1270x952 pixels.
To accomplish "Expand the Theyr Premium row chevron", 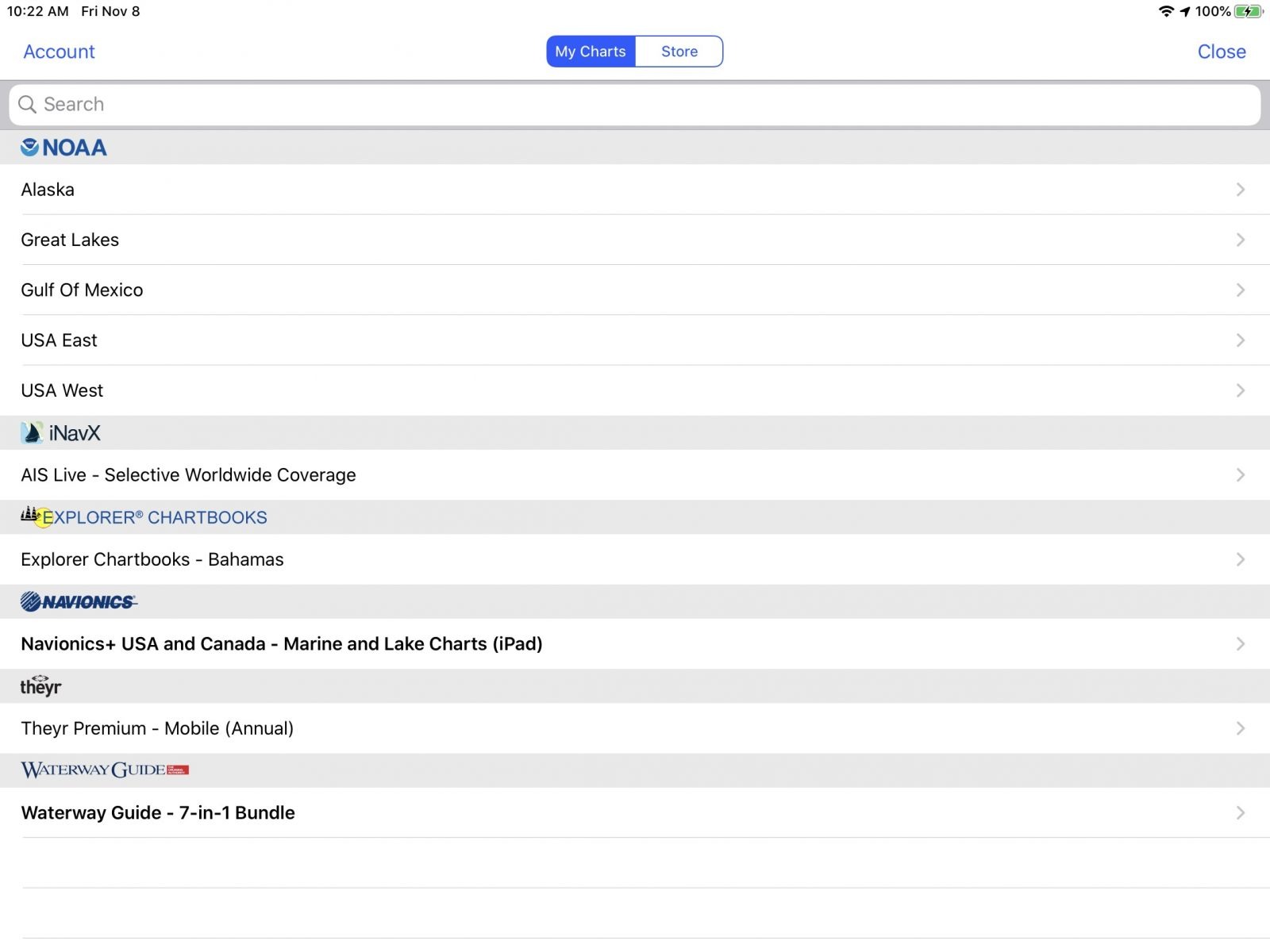I will pos(1241,728).
